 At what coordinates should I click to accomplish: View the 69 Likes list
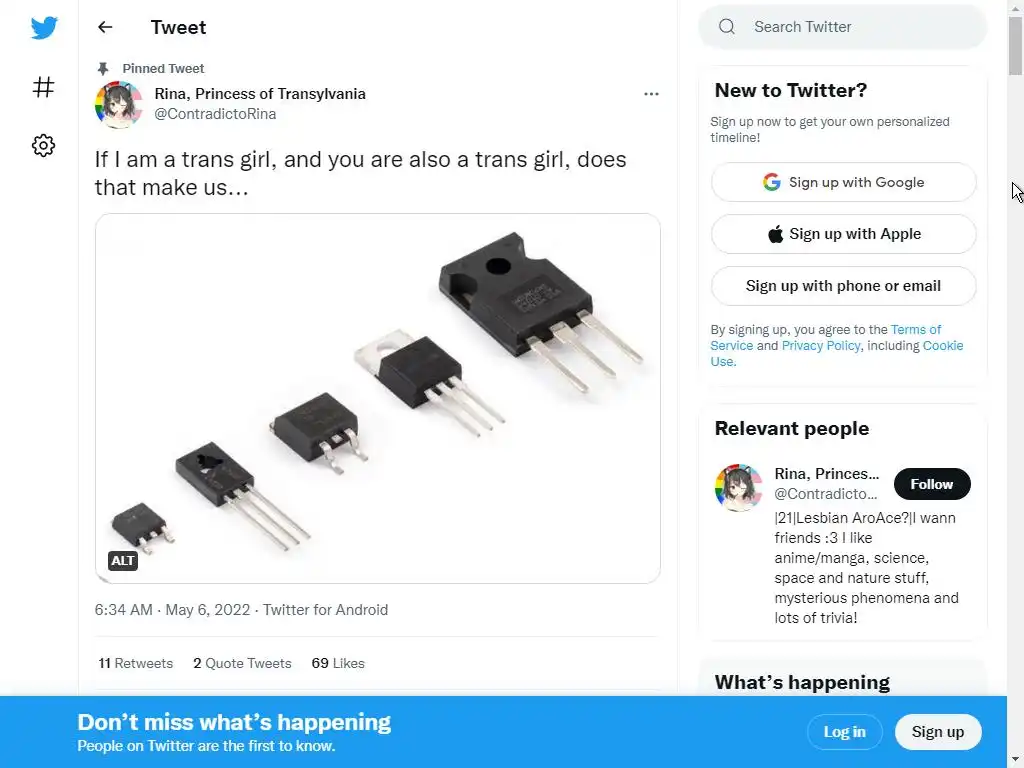(x=338, y=663)
